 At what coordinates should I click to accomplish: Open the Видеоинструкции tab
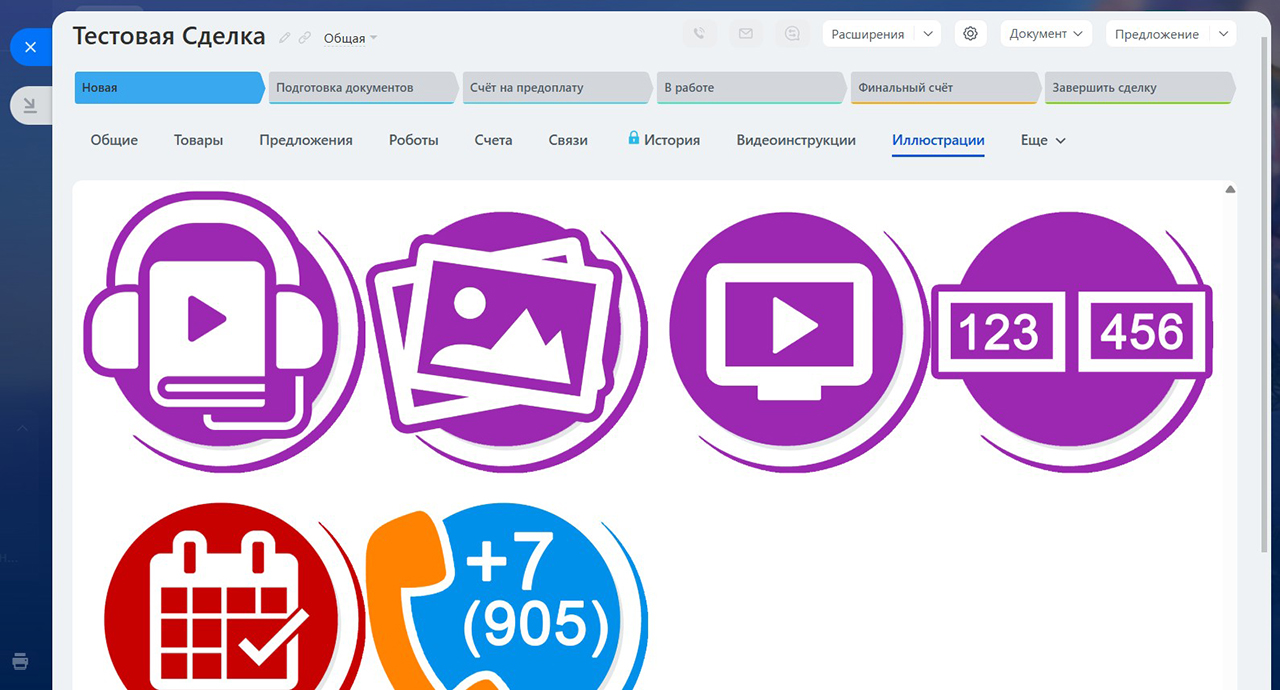coord(796,141)
